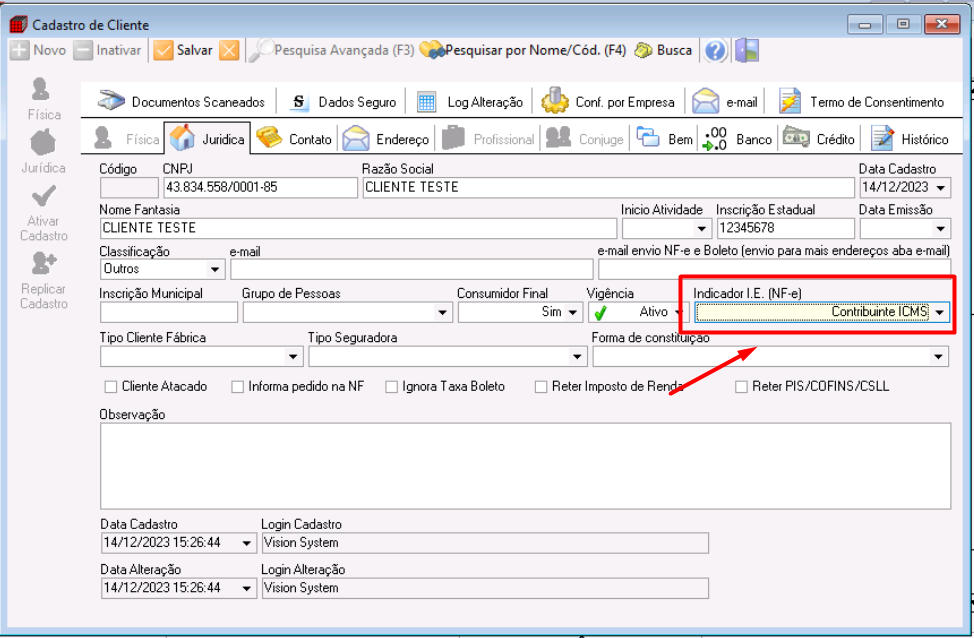Click the Novo plus icon
Image resolution: width=974 pixels, height=638 pixels.
point(19,50)
